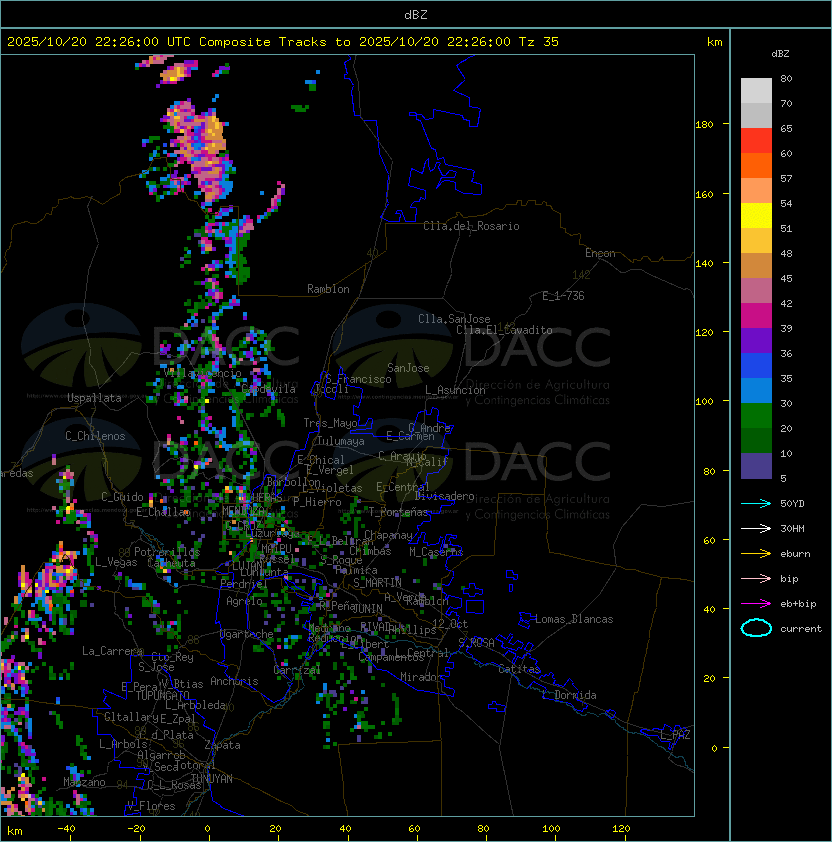Click the magenta eb+bip arrow in legend

756,604
